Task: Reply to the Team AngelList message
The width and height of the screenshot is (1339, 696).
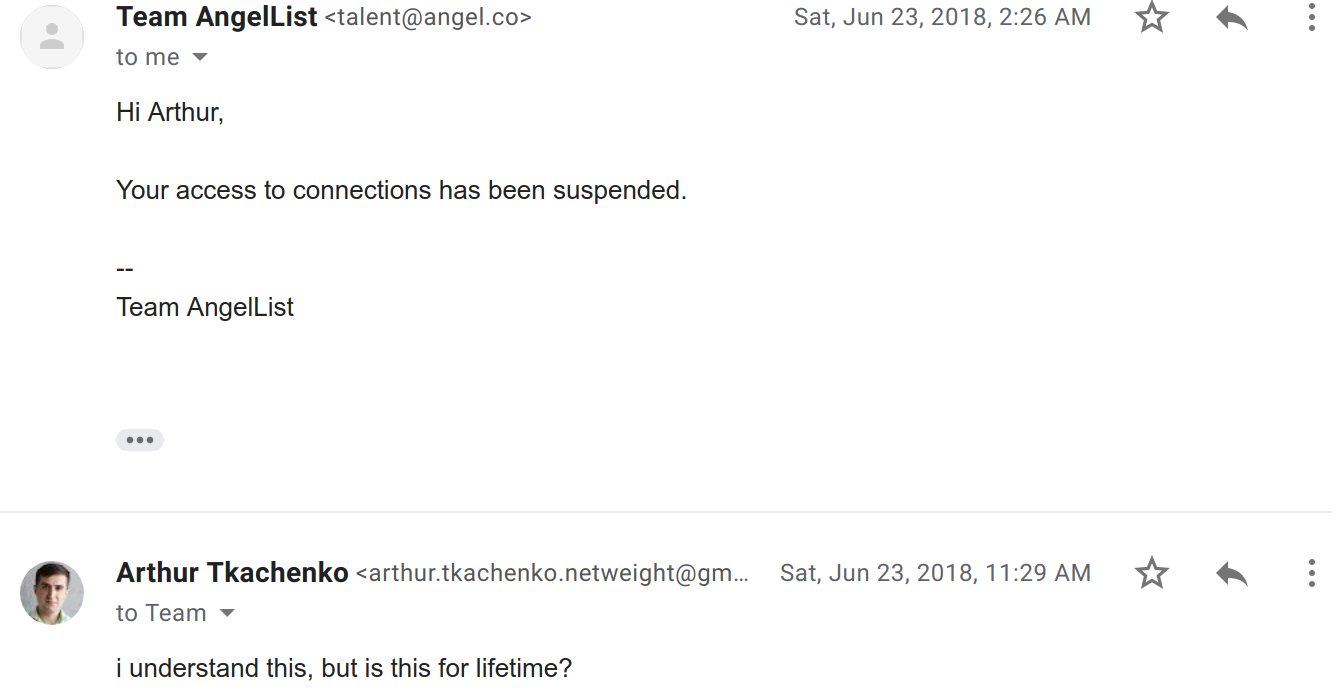Action: point(1232,17)
